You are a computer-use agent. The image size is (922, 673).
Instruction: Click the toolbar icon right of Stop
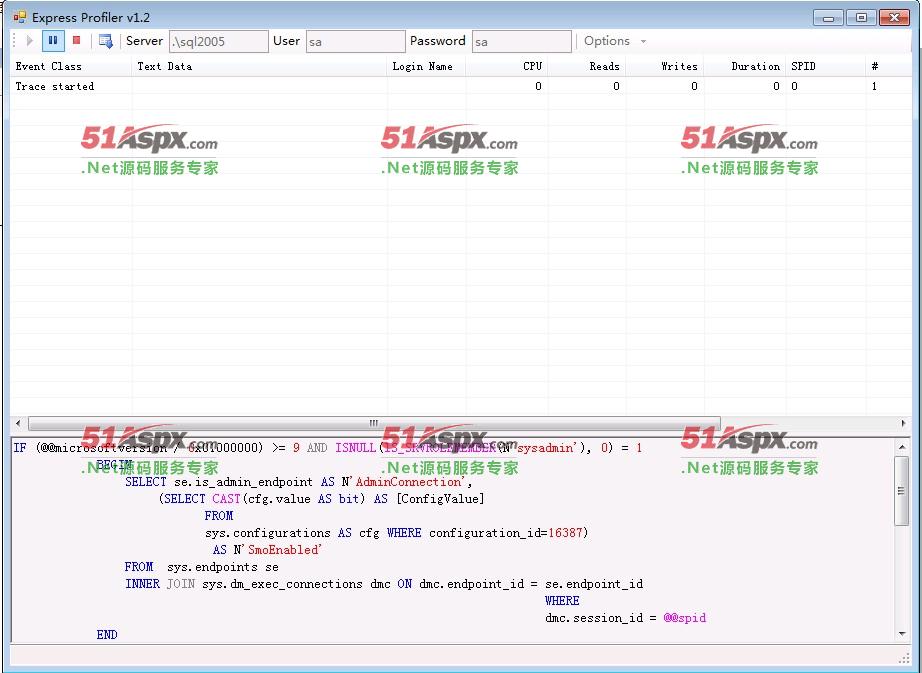[x=106, y=41]
